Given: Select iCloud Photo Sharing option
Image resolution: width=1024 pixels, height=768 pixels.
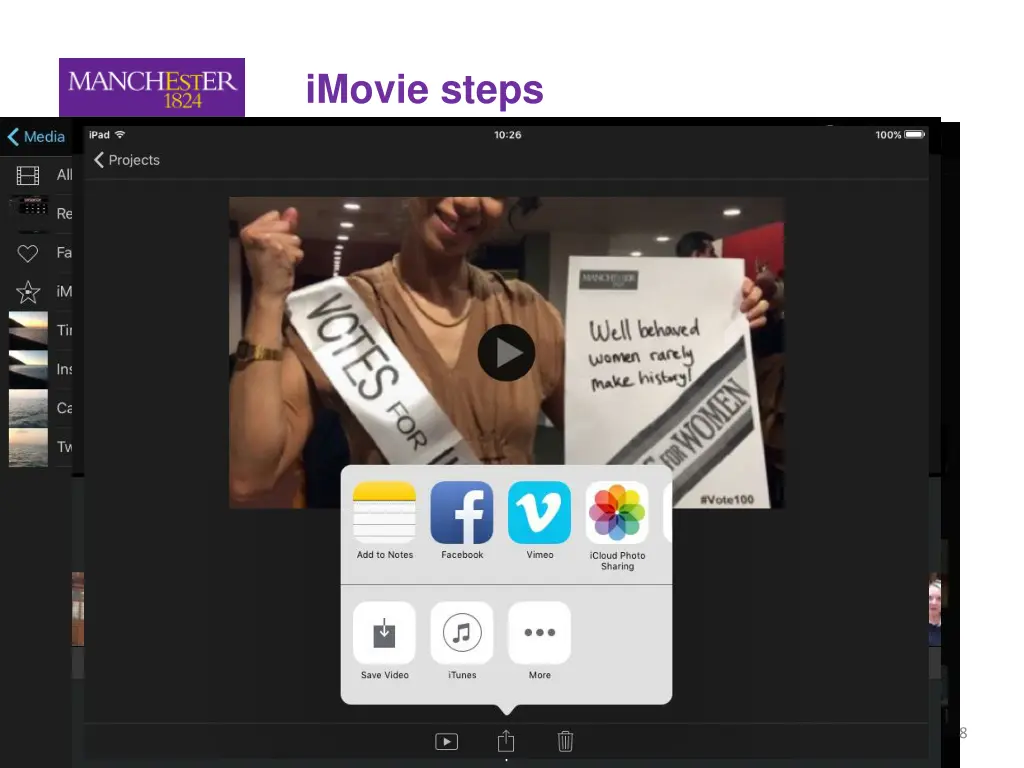Looking at the screenshot, I should (x=617, y=513).
